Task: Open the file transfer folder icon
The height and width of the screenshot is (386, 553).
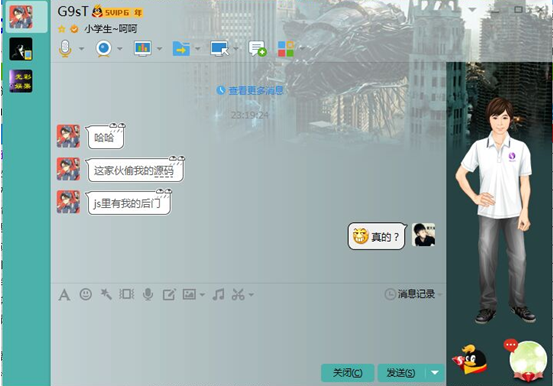Action: tap(181, 48)
